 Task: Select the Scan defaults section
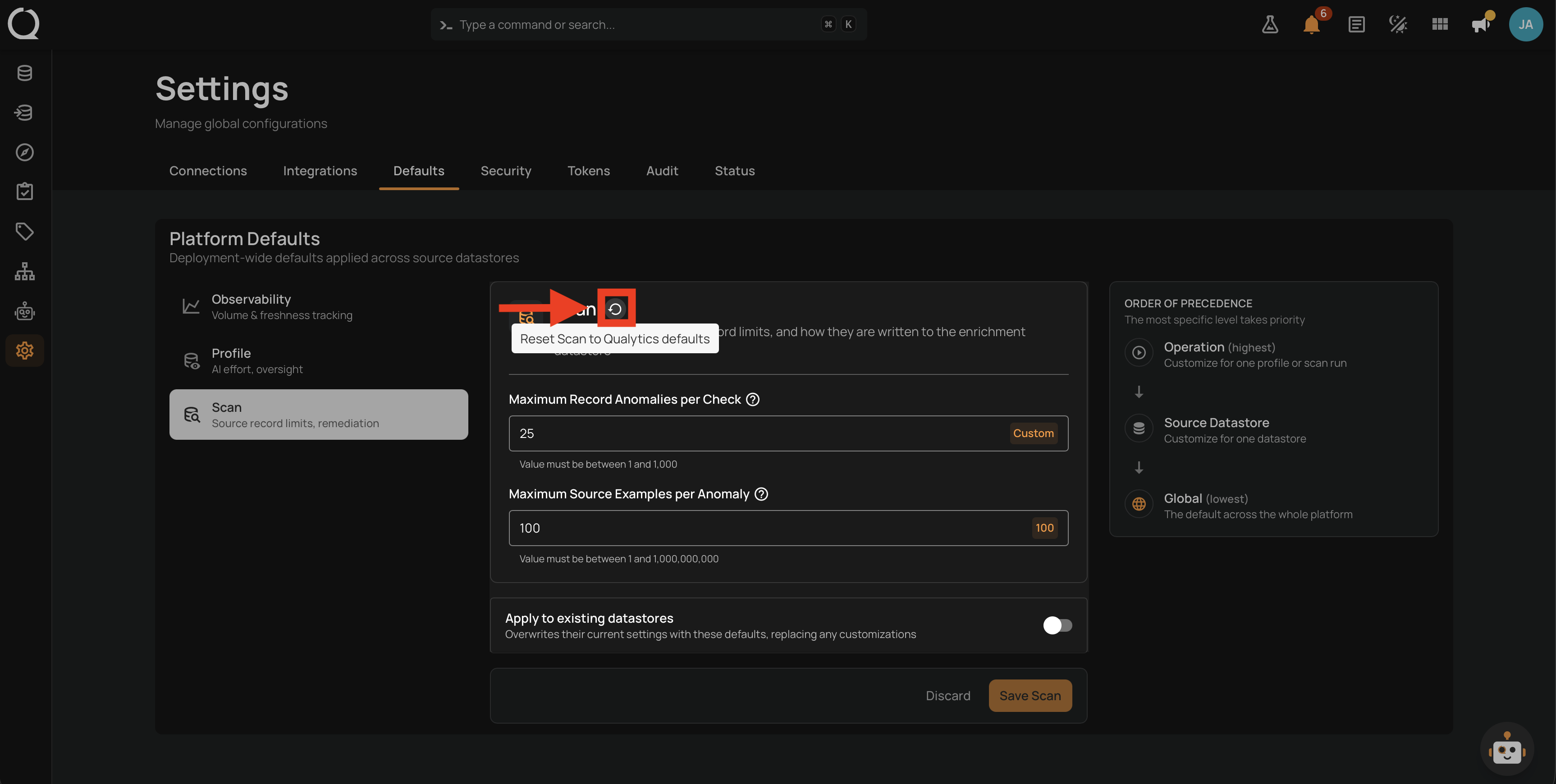click(x=318, y=415)
